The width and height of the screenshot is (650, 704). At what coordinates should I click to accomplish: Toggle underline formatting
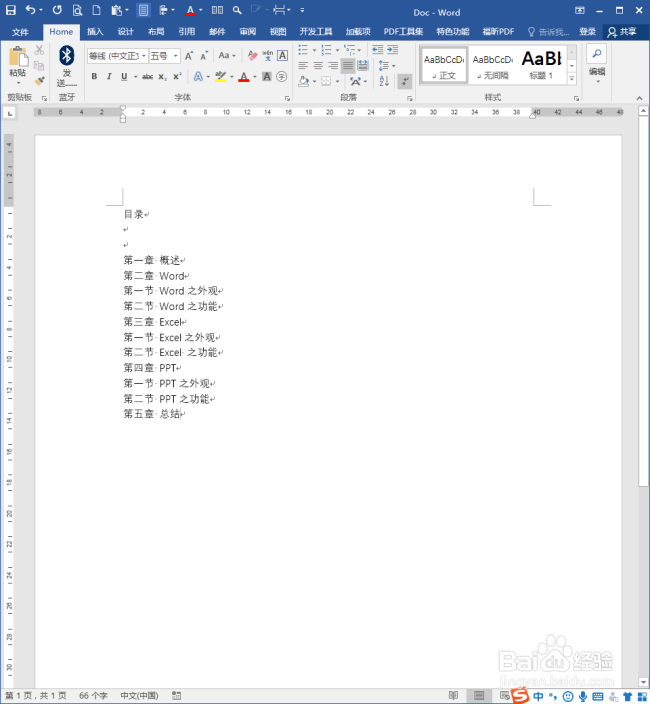click(x=124, y=77)
